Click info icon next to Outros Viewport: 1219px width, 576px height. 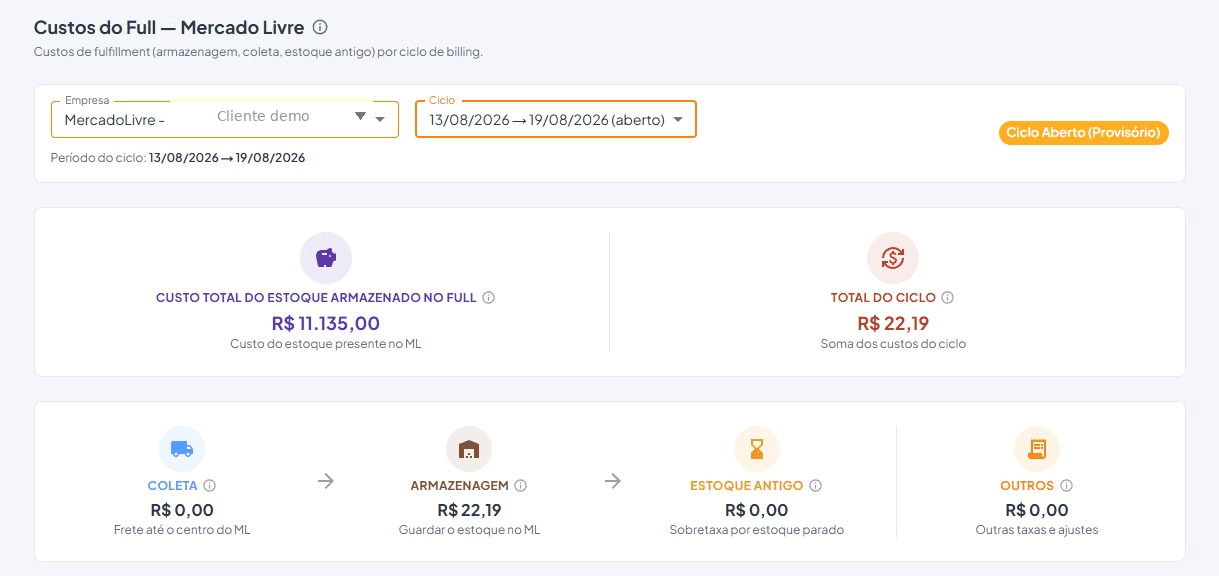[x=1067, y=486]
